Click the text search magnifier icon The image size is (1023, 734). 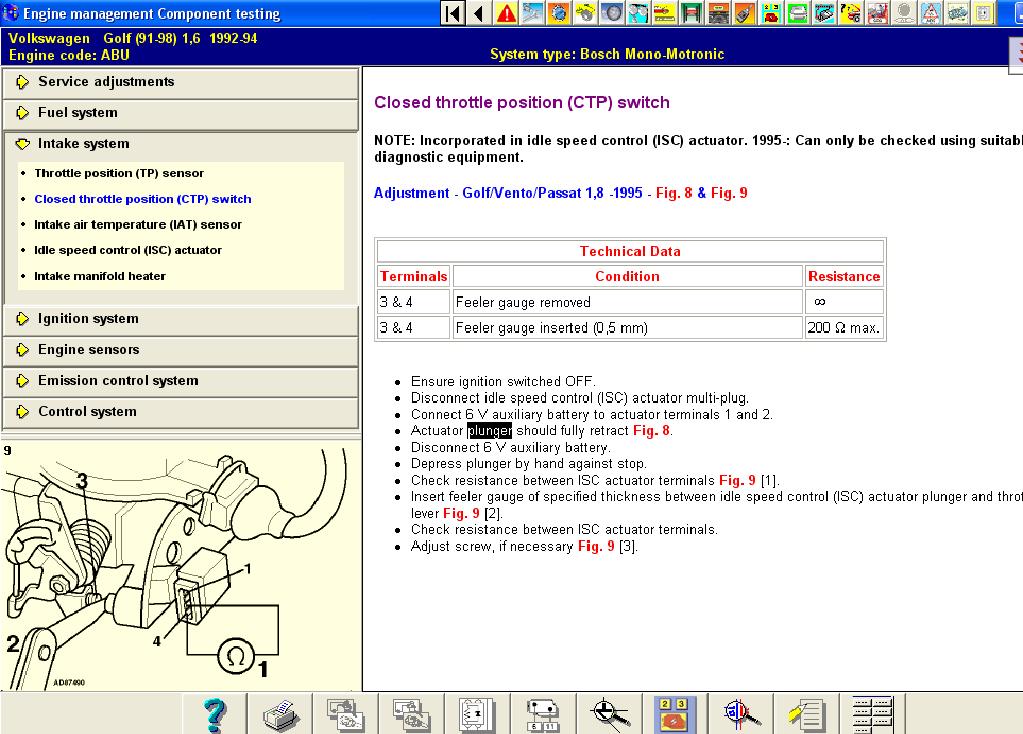pos(742,714)
